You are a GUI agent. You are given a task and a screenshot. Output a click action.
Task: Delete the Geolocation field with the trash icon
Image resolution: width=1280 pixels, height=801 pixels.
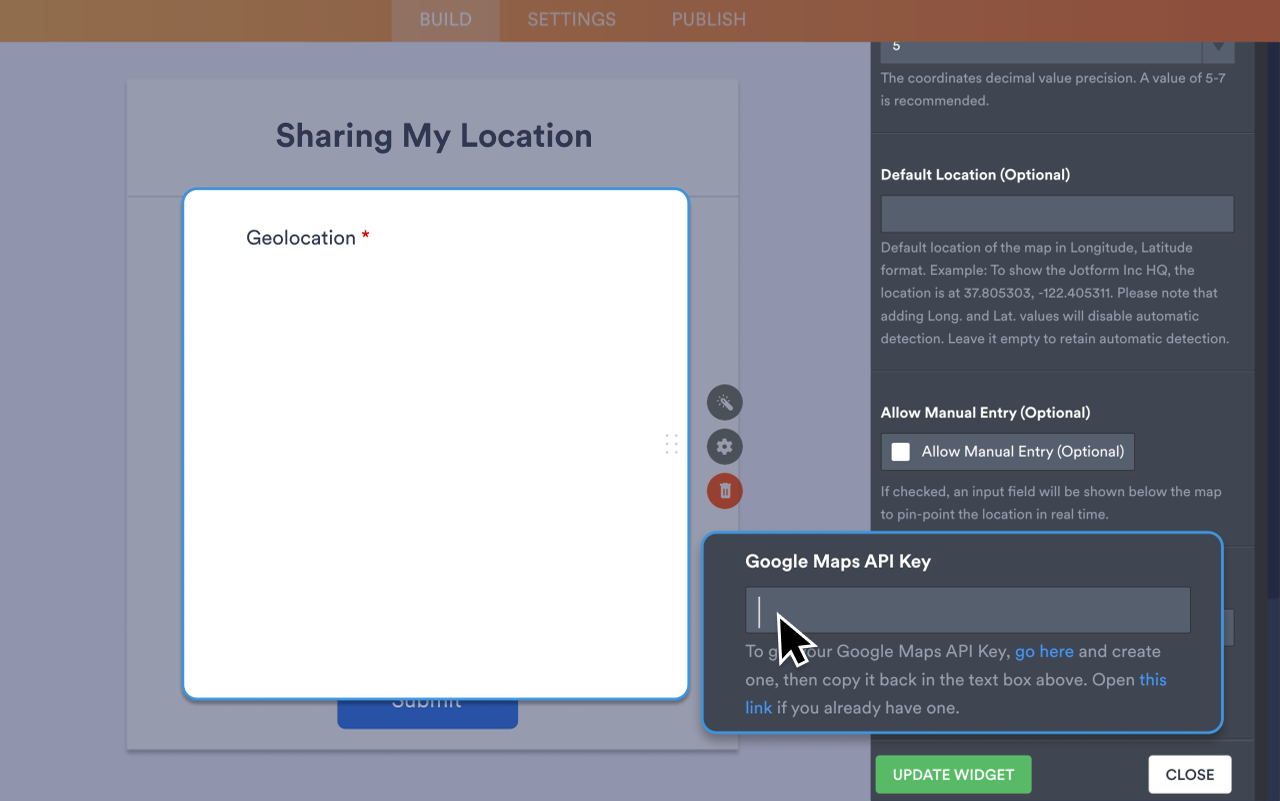pos(724,491)
